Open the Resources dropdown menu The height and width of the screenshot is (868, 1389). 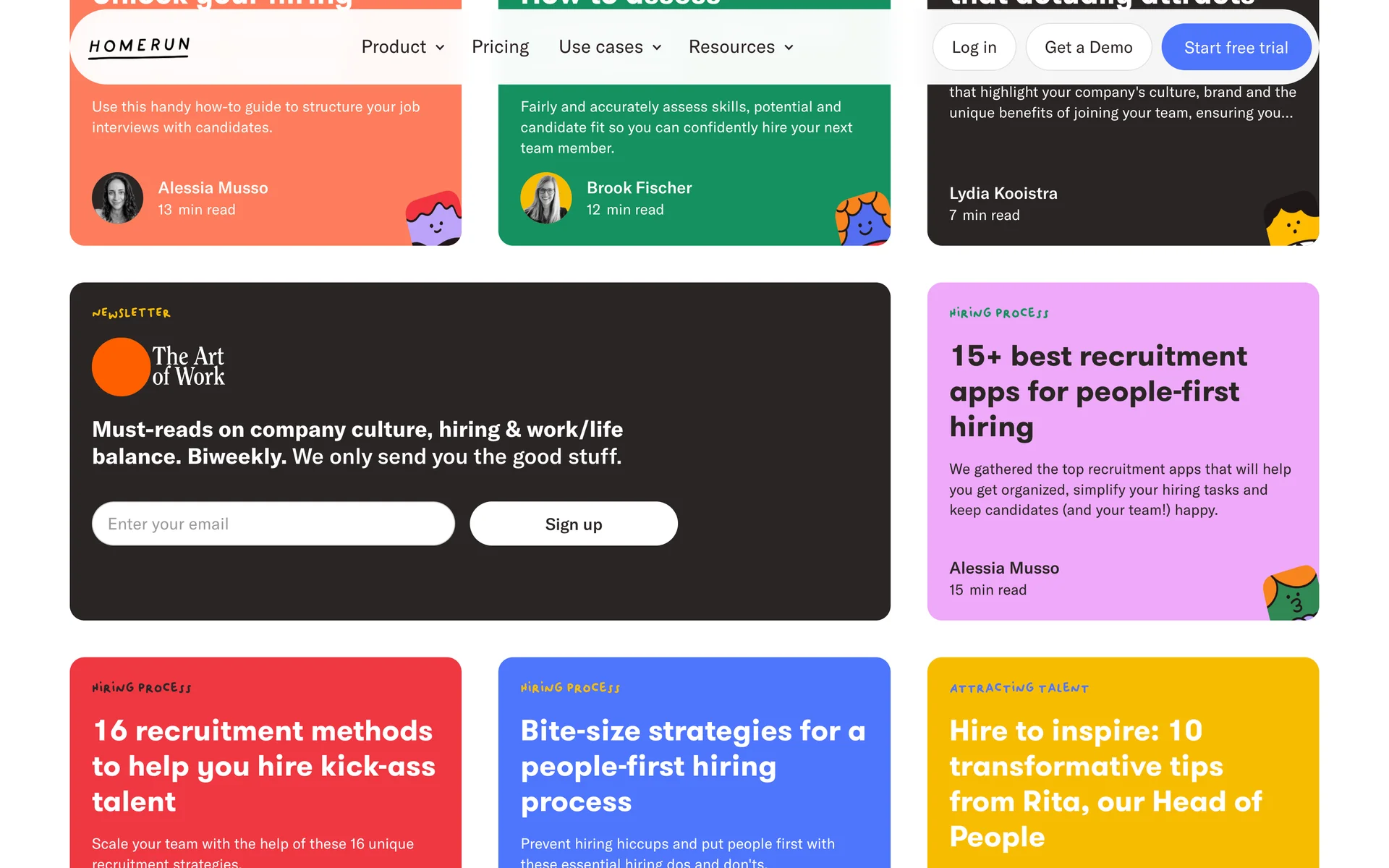[x=741, y=47]
